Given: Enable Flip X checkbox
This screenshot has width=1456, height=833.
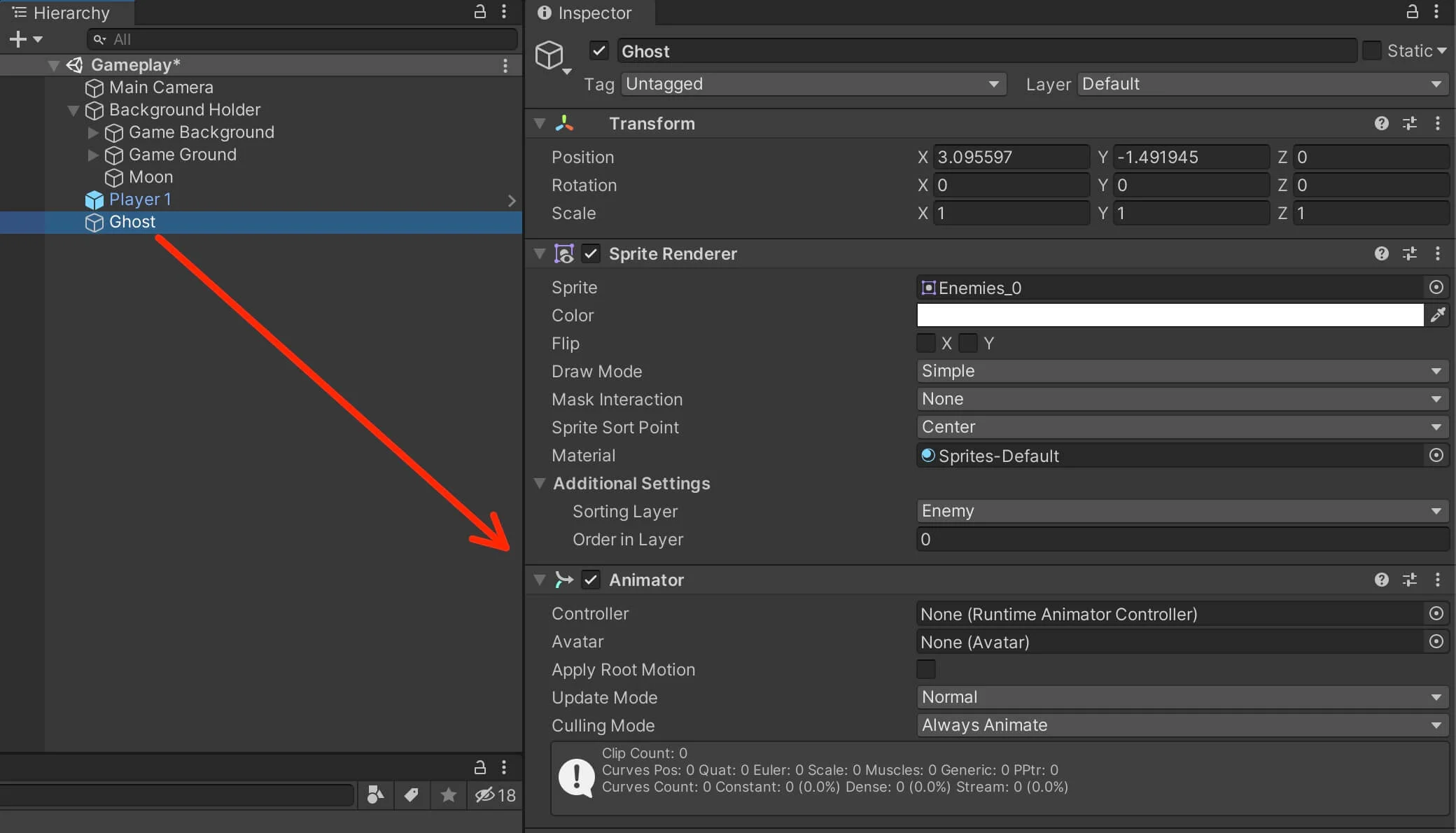Looking at the screenshot, I should pyautogui.click(x=926, y=343).
